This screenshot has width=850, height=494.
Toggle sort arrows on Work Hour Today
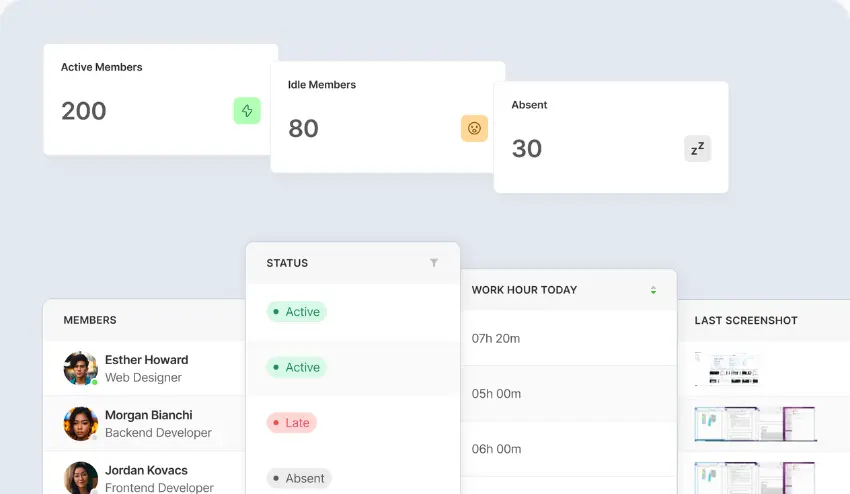[653, 290]
